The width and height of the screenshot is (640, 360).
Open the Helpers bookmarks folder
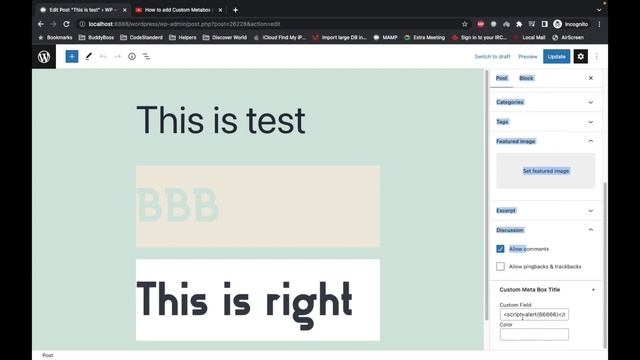tap(183, 37)
